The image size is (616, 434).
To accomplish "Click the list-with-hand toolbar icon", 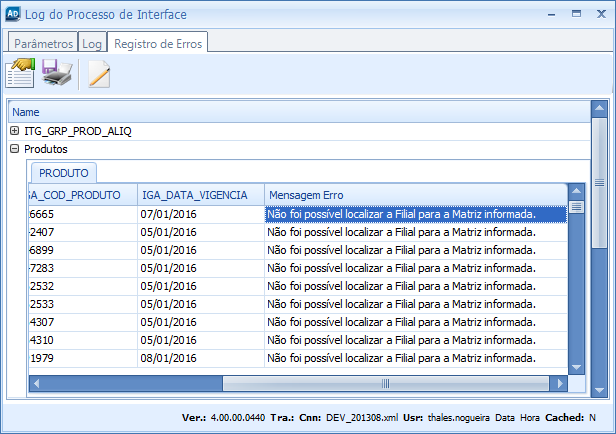I will coord(20,73).
